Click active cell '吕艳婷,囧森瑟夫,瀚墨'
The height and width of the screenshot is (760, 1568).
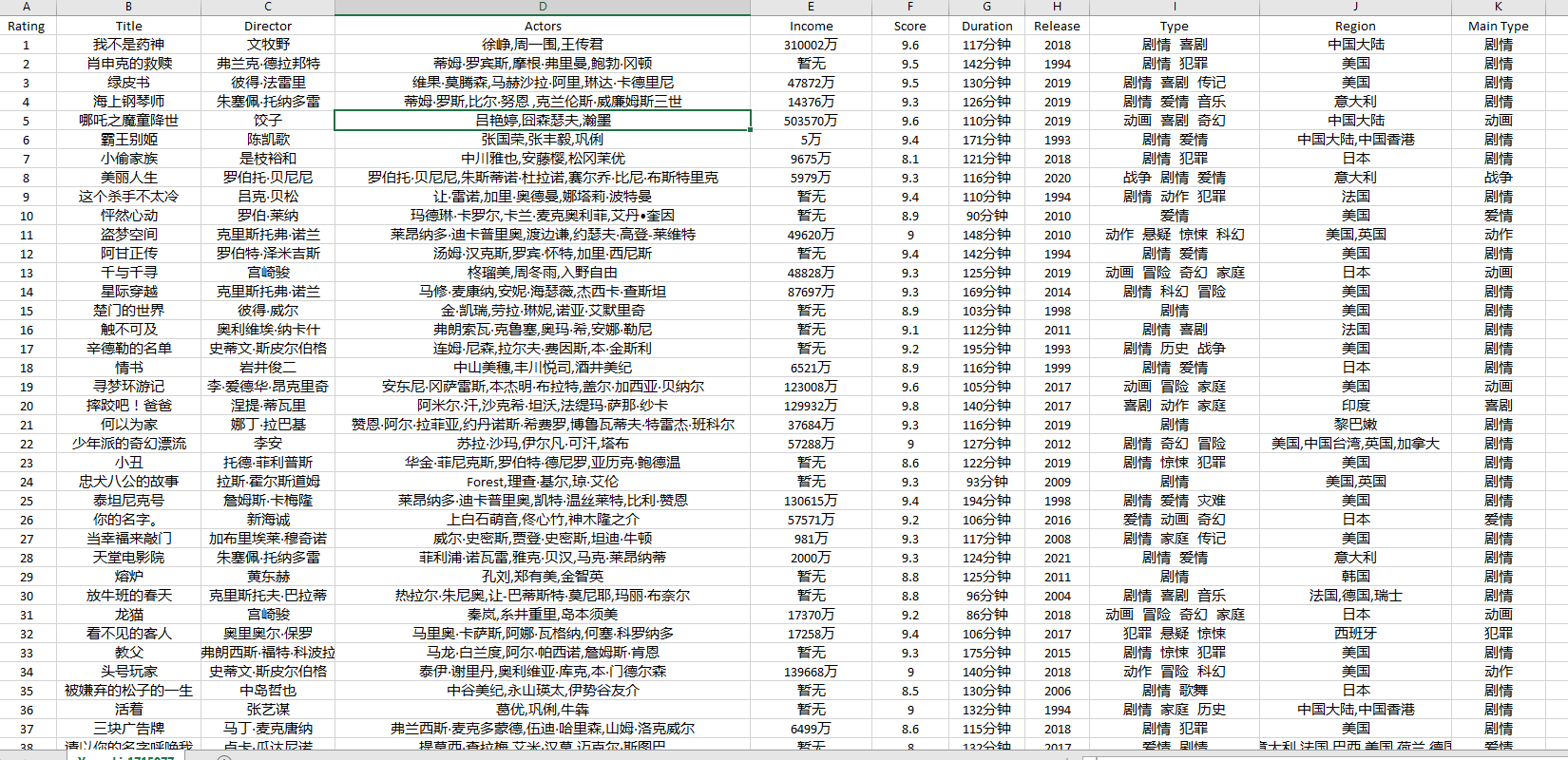click(x=543, y=121)
